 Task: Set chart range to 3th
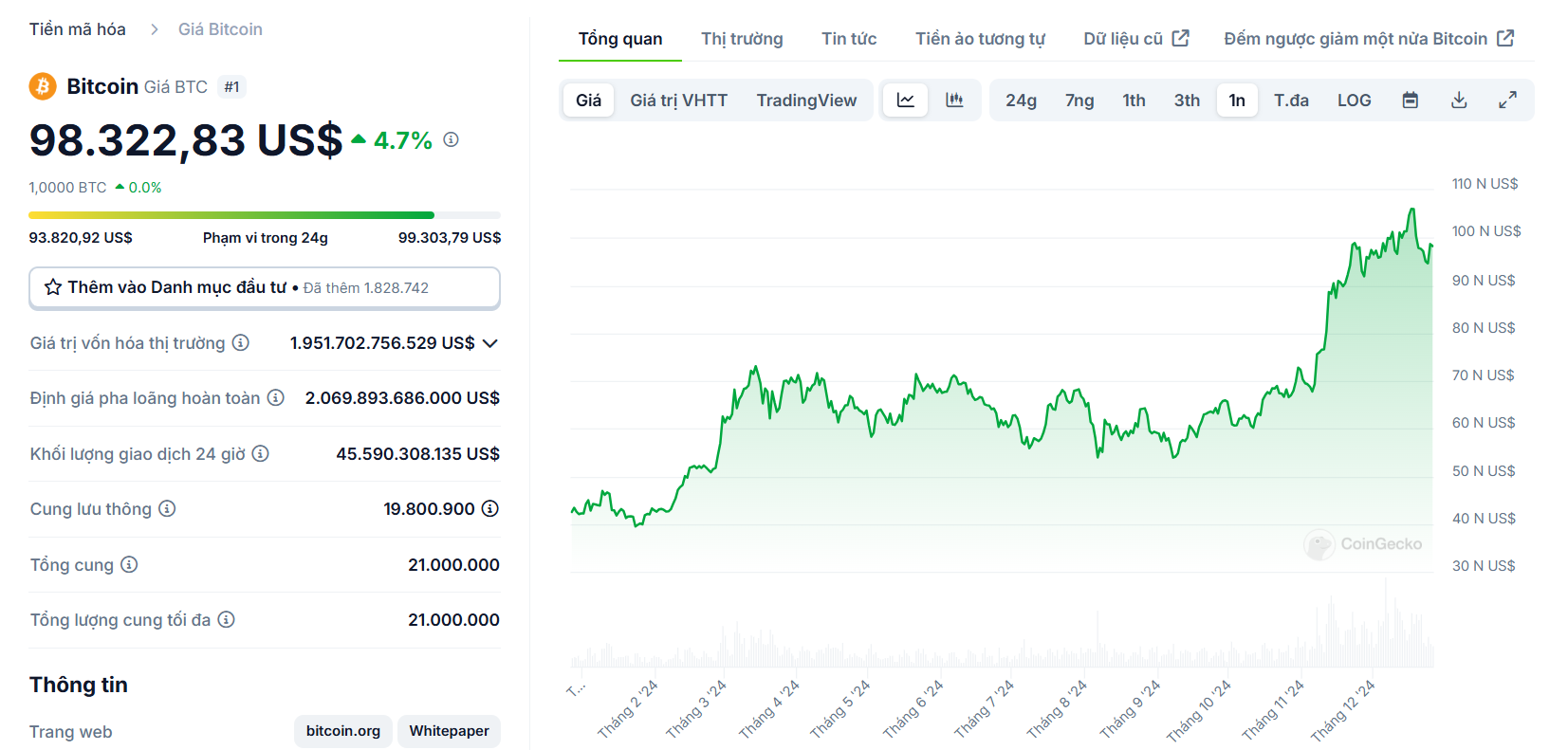pos(1187,101)
